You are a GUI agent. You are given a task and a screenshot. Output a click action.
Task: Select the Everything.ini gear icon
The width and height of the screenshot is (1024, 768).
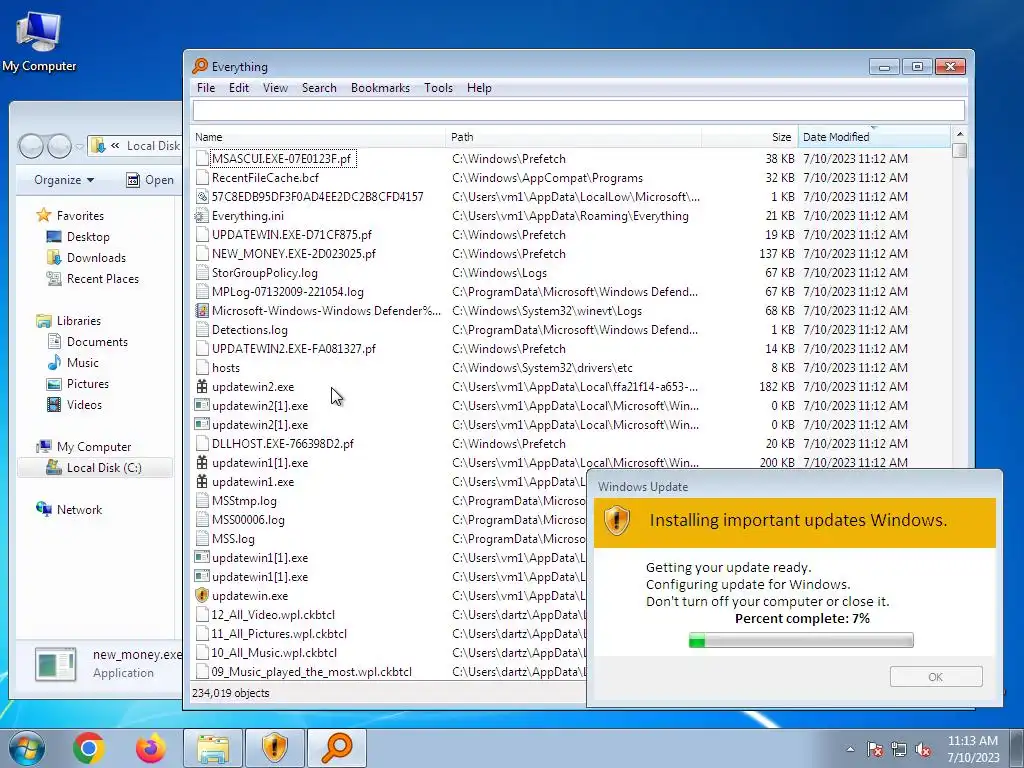[x=202, y=216]
